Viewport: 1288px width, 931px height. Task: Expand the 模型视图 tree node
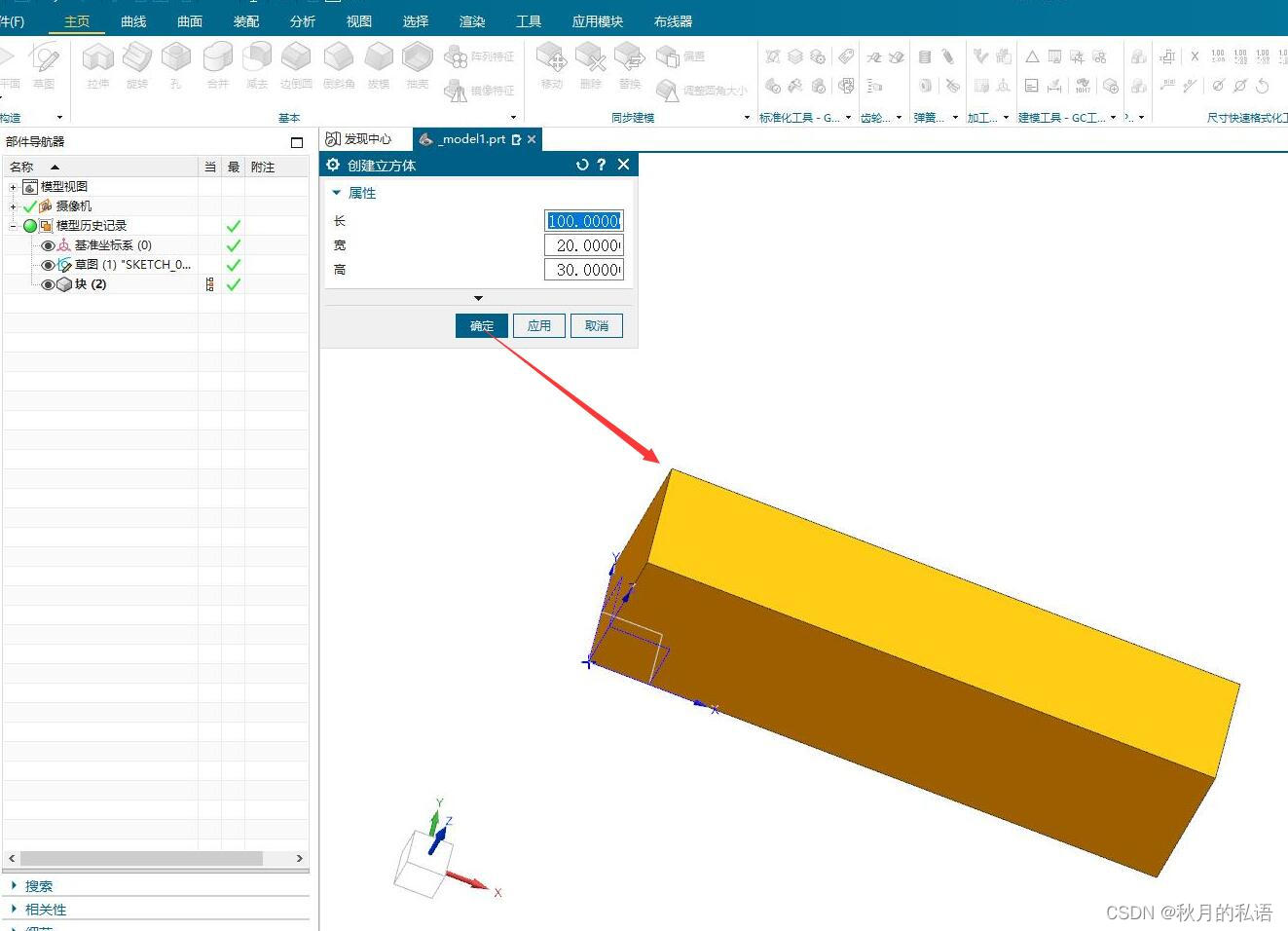pos(13,186)
